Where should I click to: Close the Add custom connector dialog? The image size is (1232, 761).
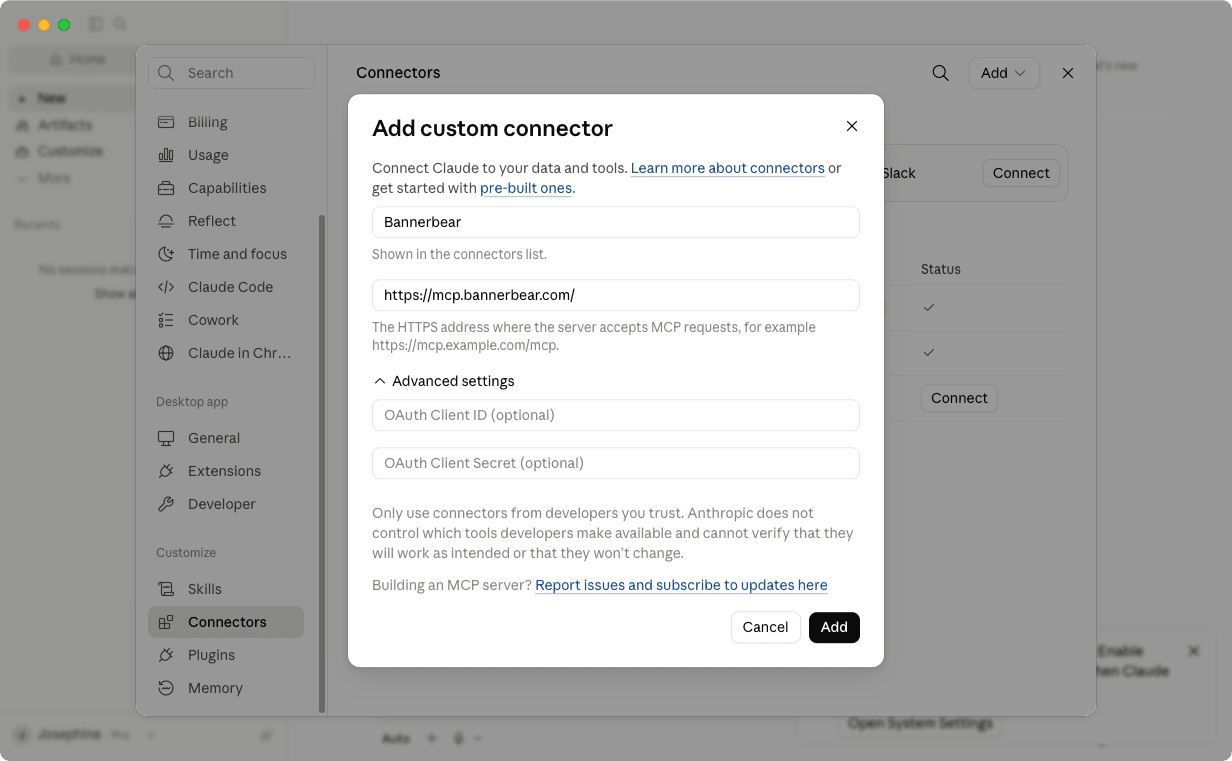852,126
